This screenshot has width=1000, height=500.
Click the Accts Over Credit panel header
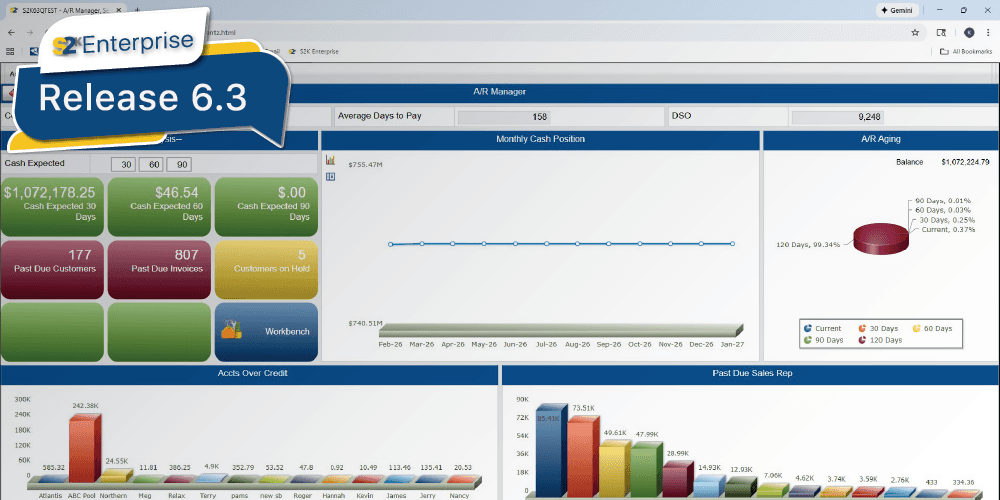coord(248,373)
